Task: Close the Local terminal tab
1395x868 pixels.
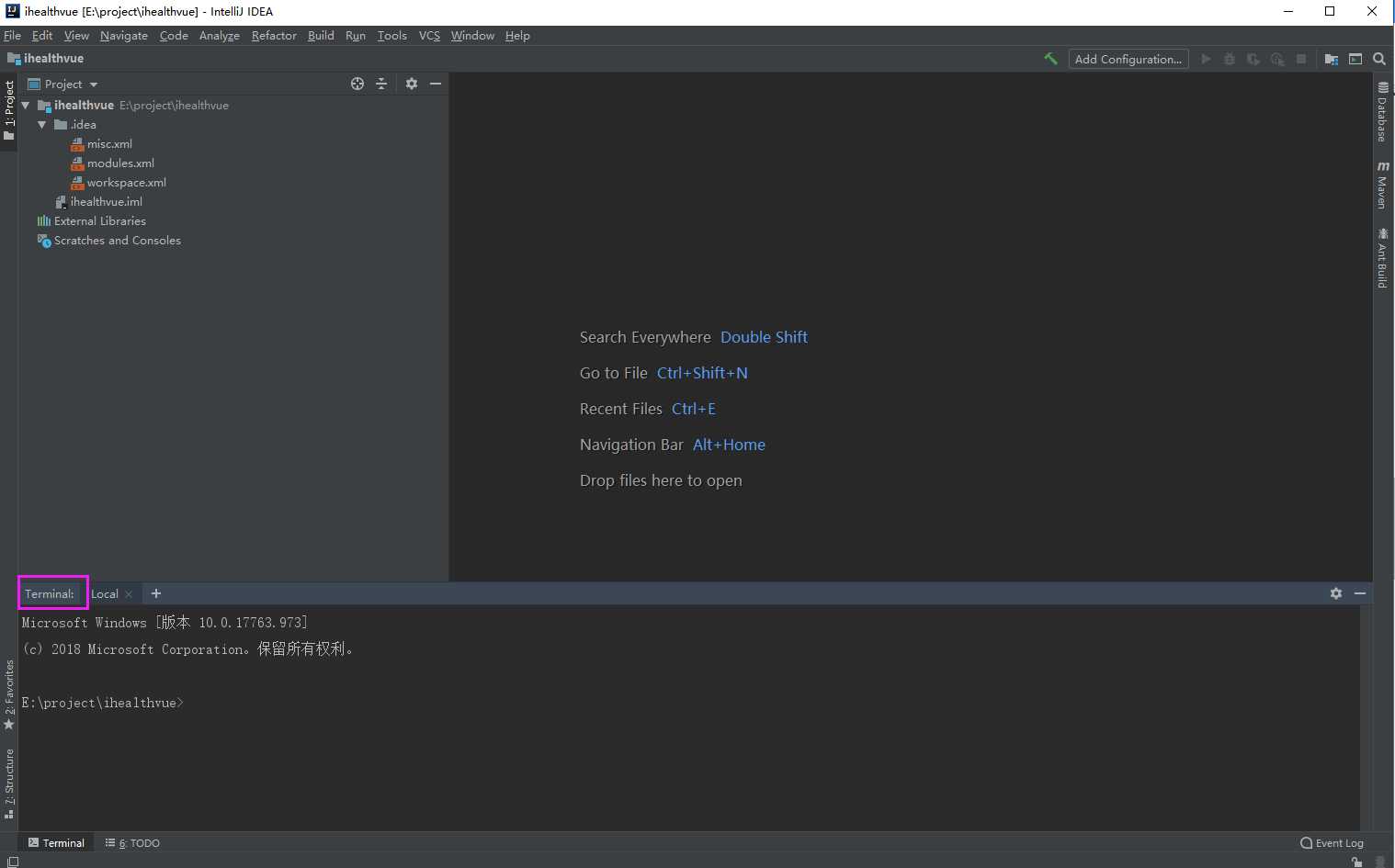Action: tap(129, 594)
